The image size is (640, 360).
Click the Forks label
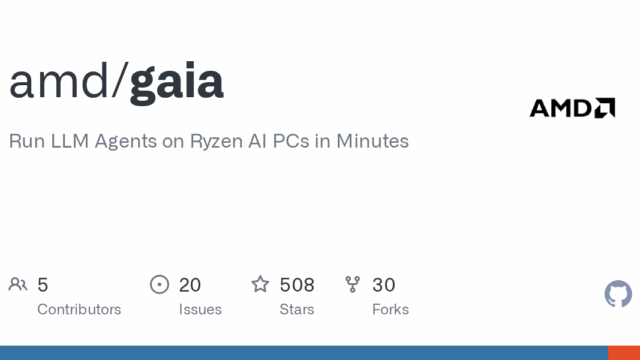[x=390, y=309]
